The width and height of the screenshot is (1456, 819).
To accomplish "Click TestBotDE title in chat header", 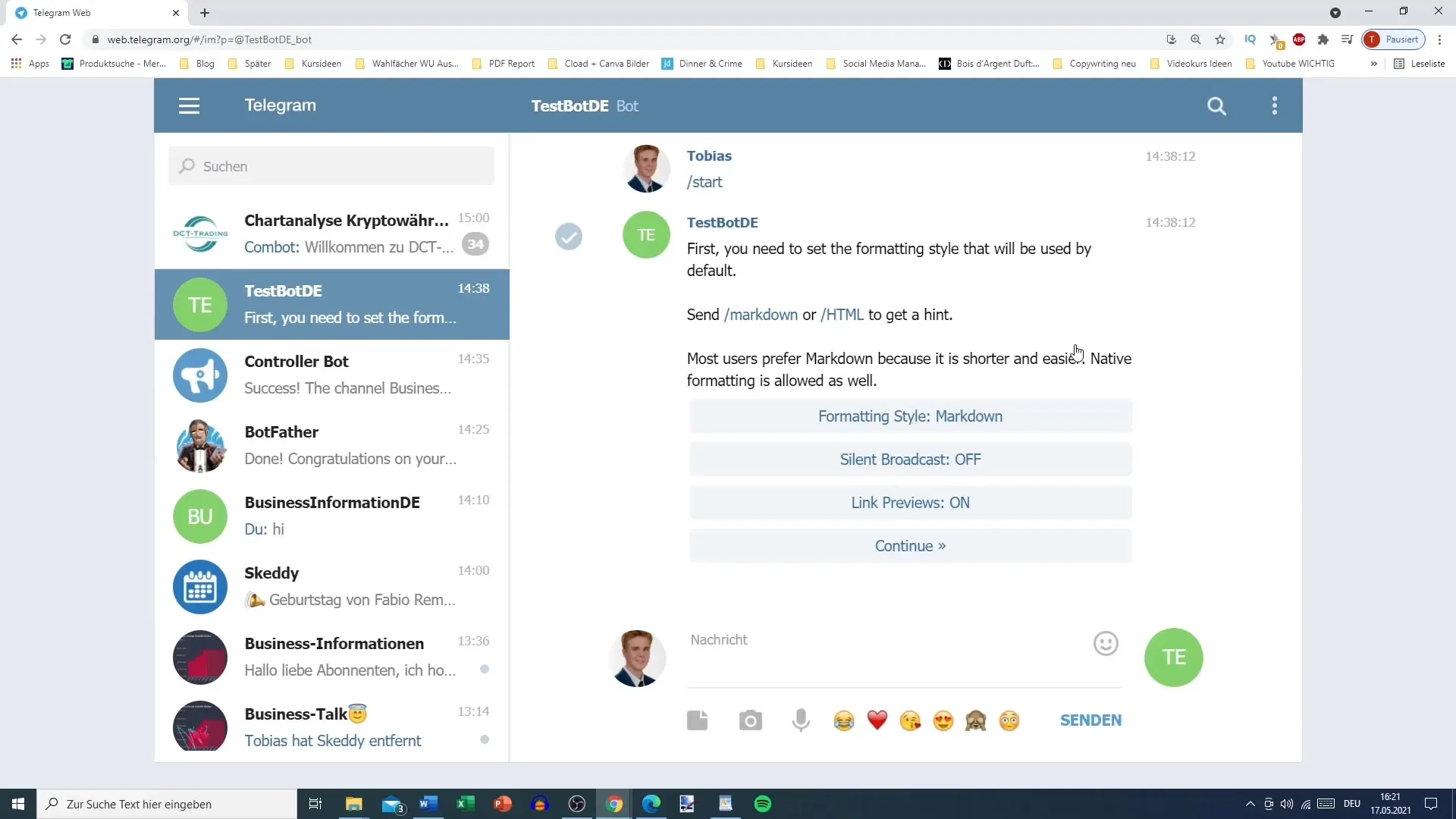I will 570,106.
